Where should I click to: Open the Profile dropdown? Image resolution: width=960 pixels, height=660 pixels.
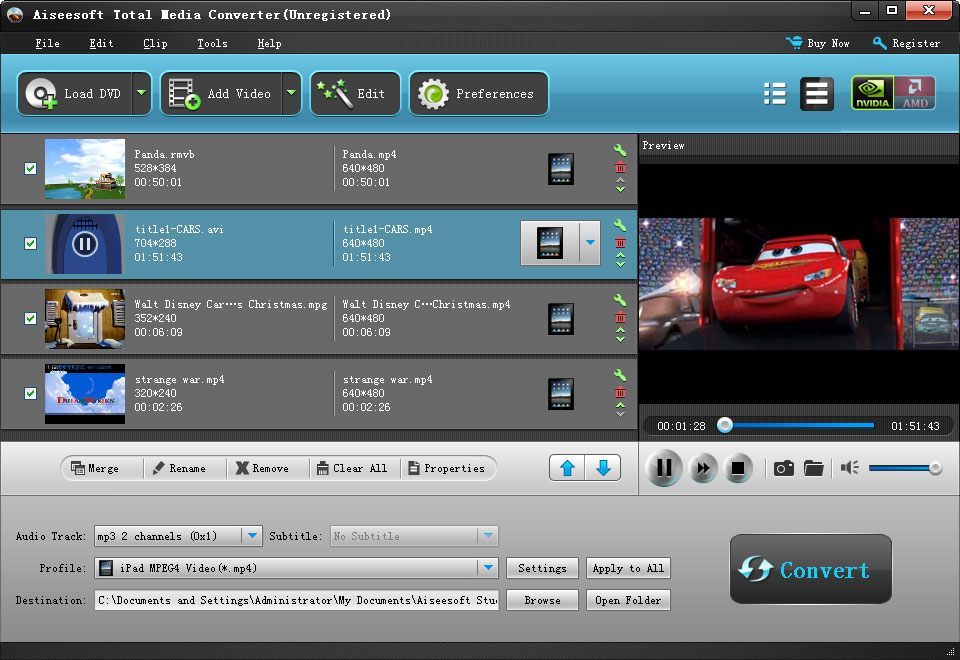(489, 568)
